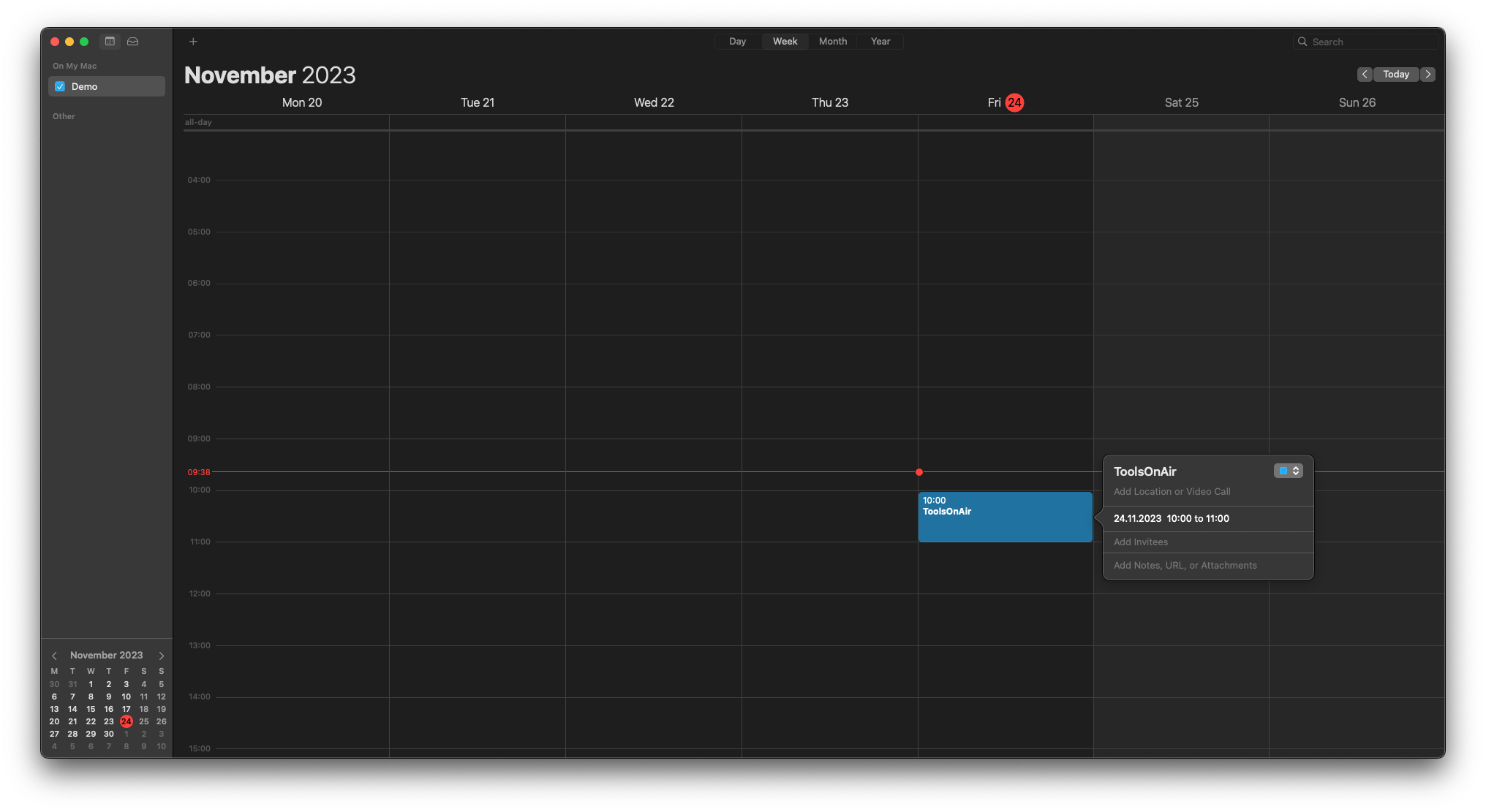The width and height of the screenshot is (1486, 812).
Task: Click the 24.11.2023 10:00 to 11:00 row
Action: coord(1208,518)
